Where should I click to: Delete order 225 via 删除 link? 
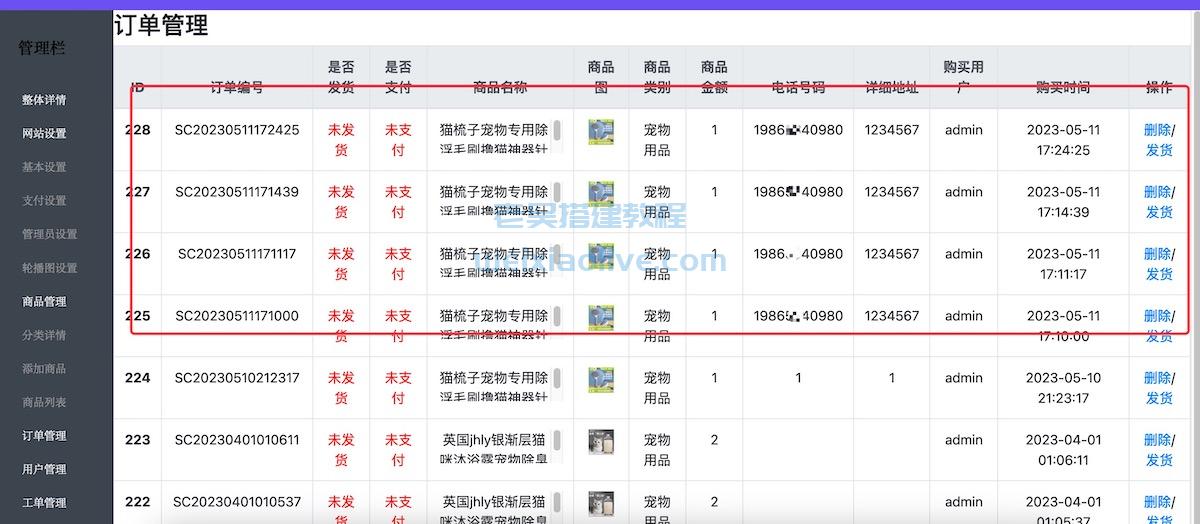coord(1157,316)
